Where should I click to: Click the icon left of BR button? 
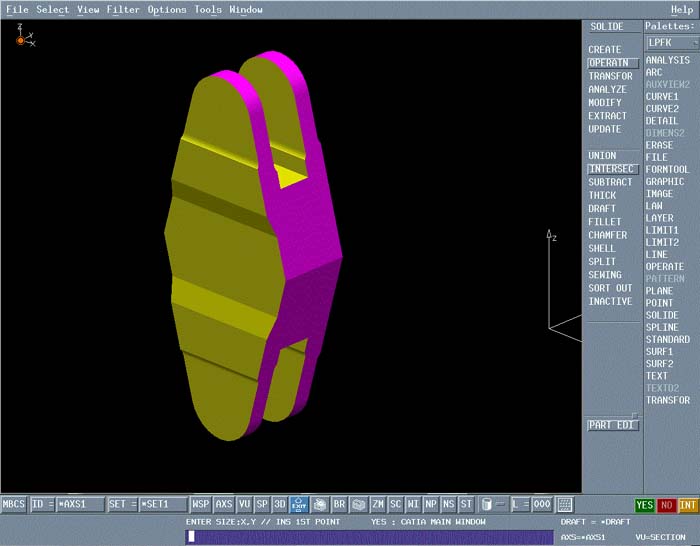320,504
